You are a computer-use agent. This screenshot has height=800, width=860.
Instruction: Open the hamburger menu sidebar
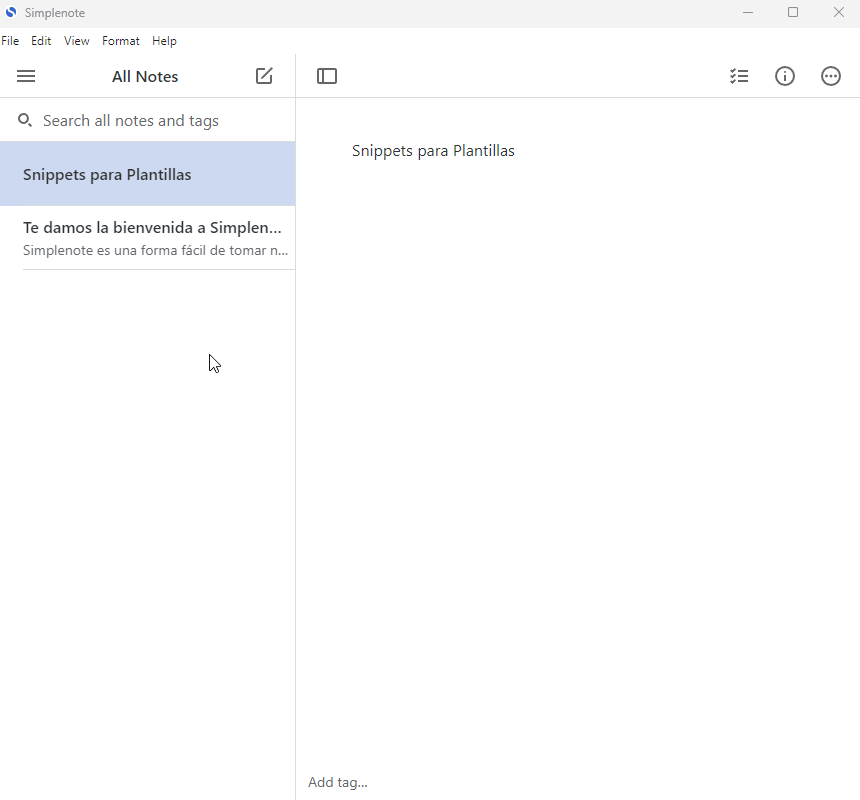(x=26, y=76)
